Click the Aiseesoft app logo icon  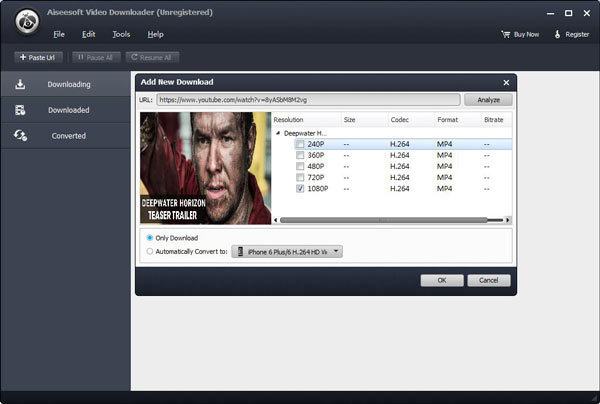tap(27, 21)
